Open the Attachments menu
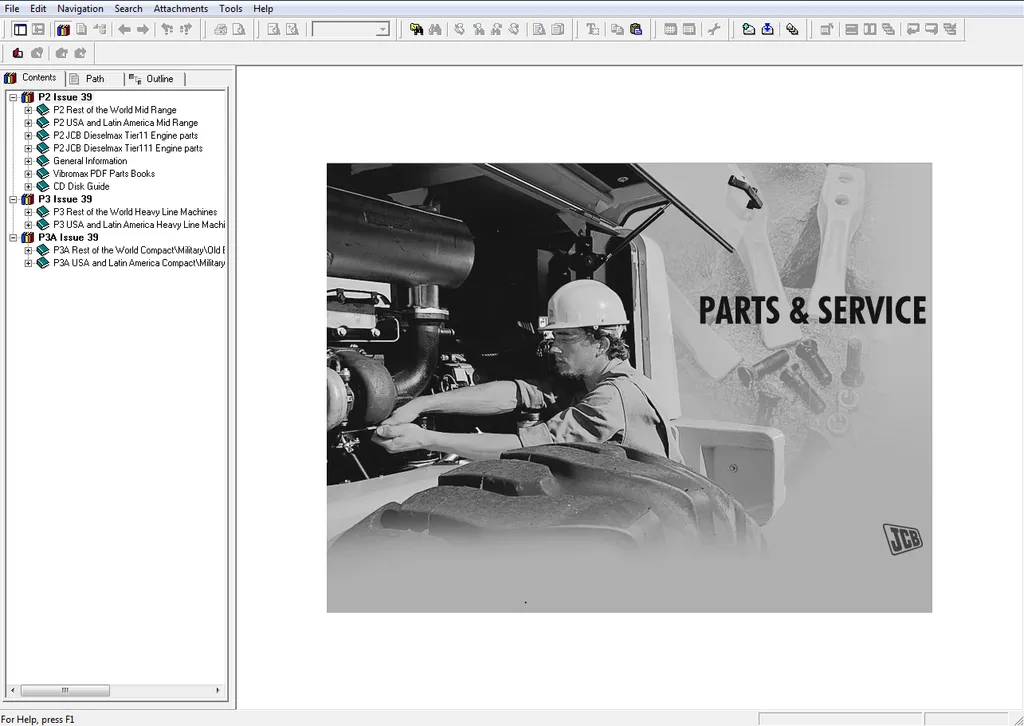This screenshot has width=1024, height=726. 180,8
